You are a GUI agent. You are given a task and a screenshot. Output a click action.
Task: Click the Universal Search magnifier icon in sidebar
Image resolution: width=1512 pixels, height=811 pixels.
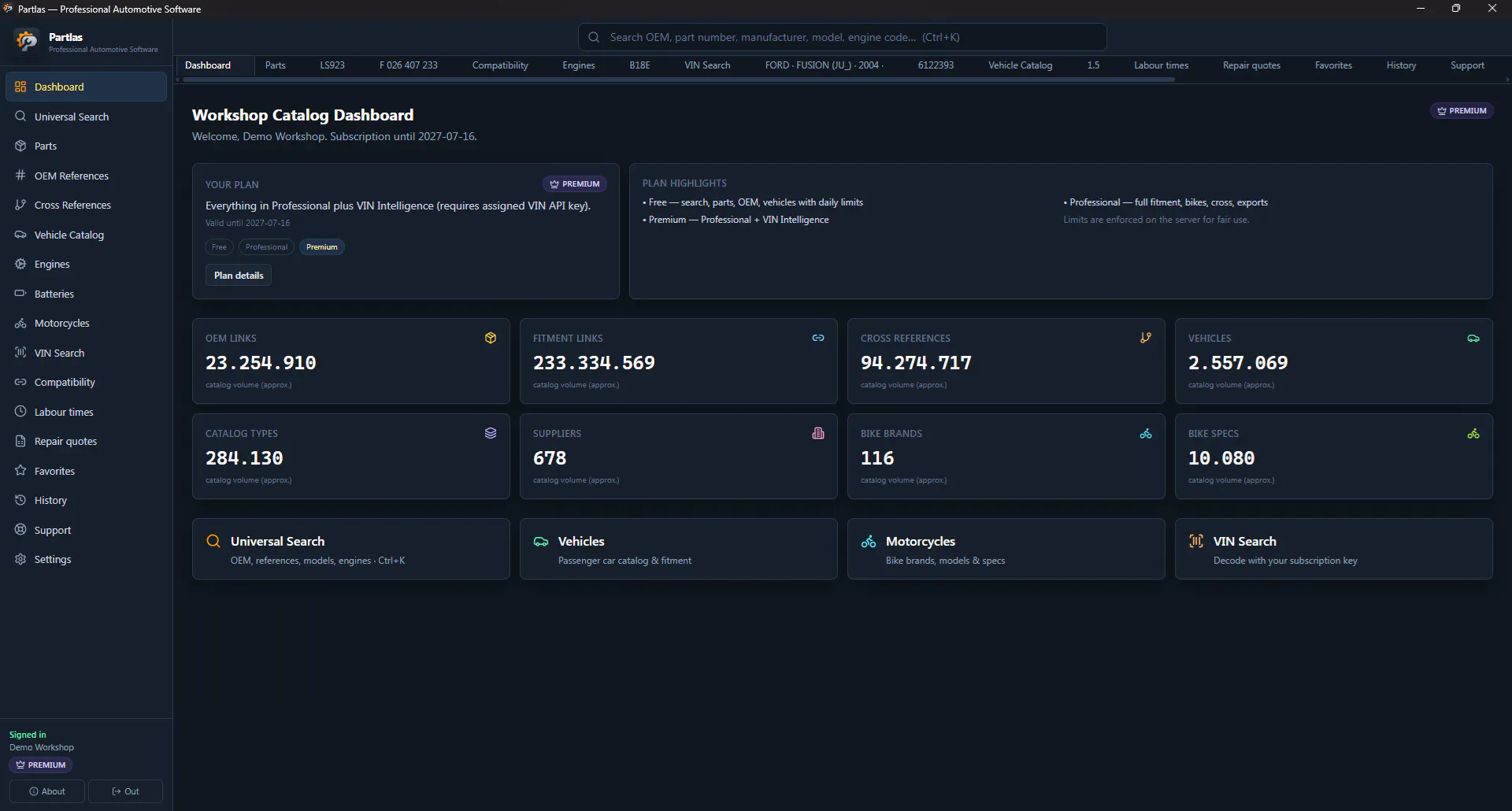[x=20, y=116]
